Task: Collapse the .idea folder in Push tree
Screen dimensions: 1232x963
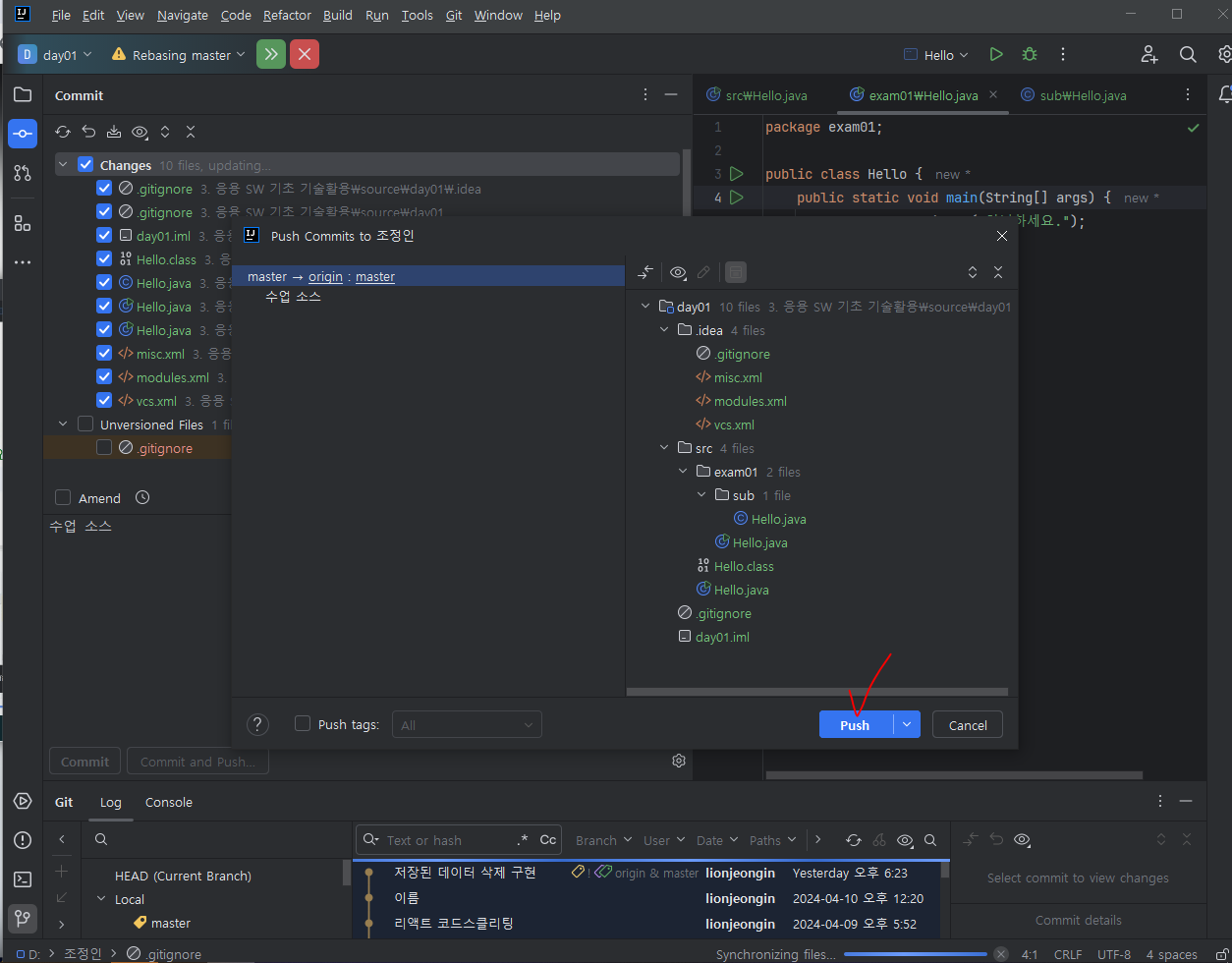Action: coord(665,330)
